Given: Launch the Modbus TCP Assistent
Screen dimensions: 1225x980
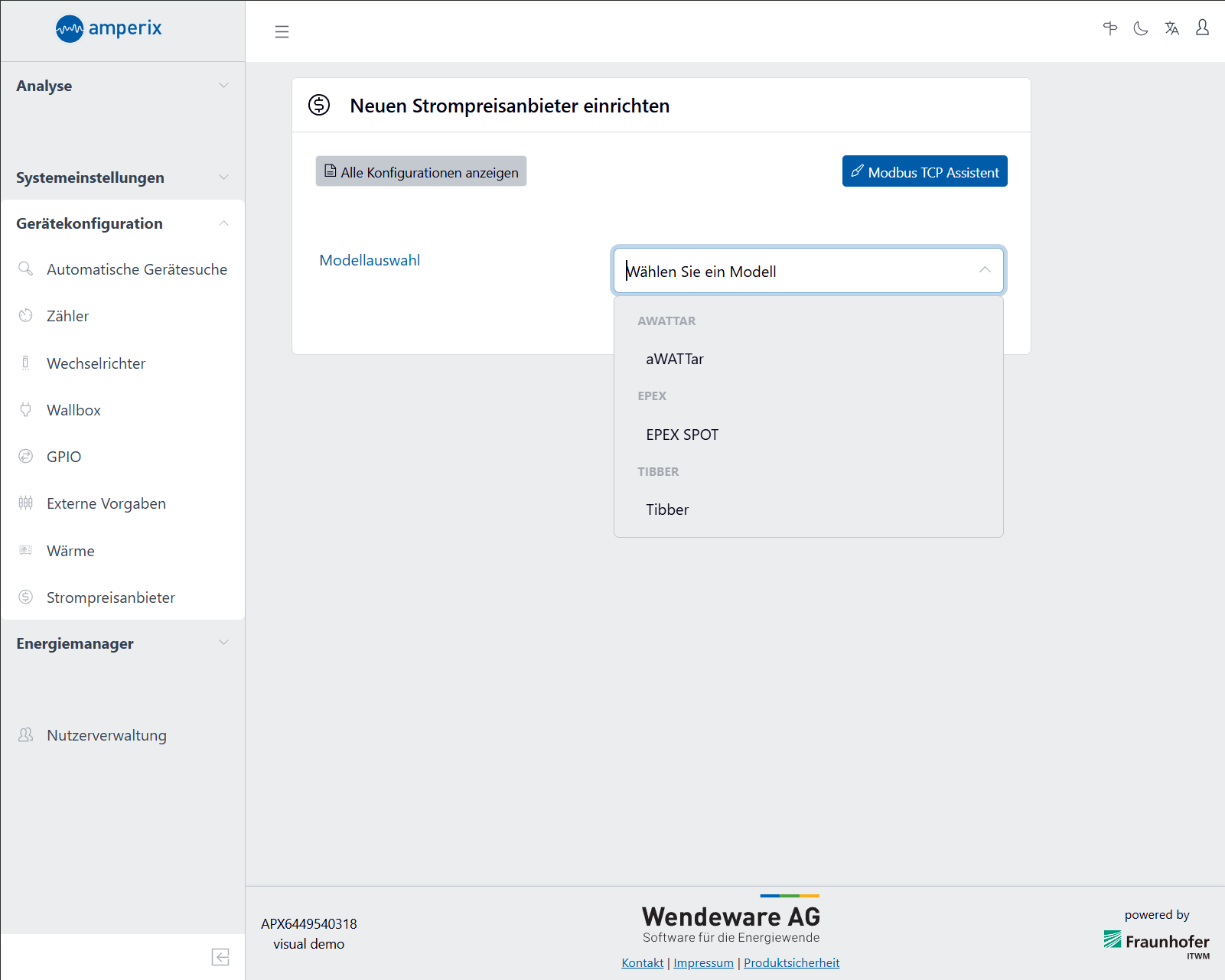Looking at the screenshot, I should [x=924, y=171].
